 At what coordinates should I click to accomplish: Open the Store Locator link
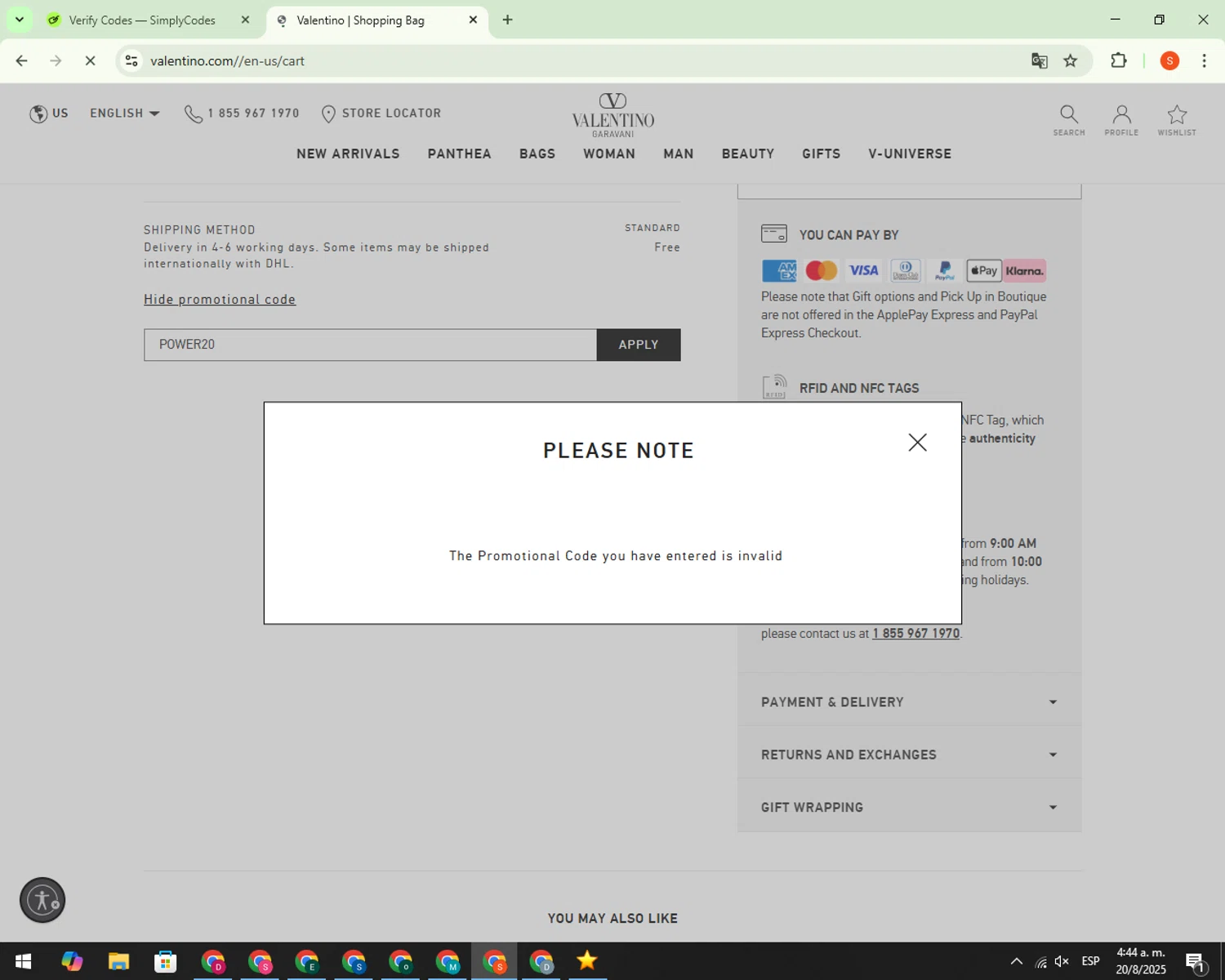pyautogui.click(x=381, y=114)
